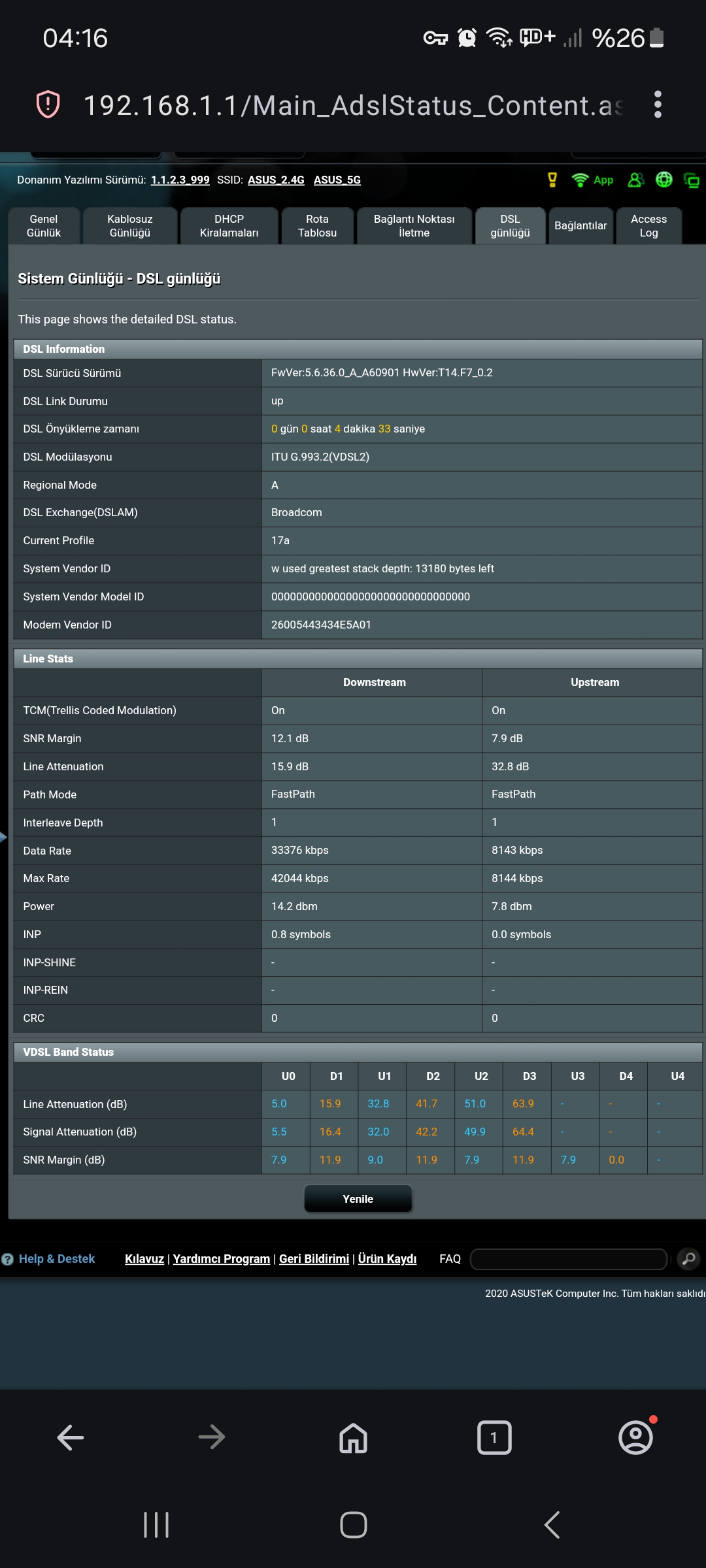The width and height of the screenshot is (706, 1568).
Task: Tap the Android recent apps button
Action: pyautogui.click(x=156, y=1525)
